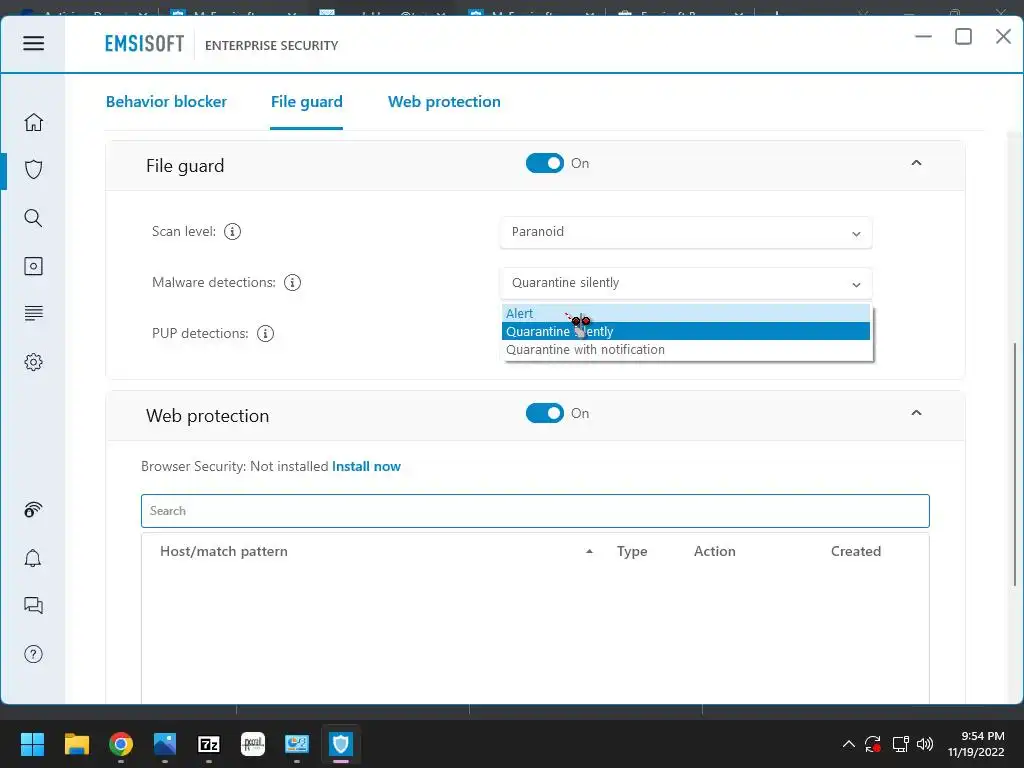Switch to Behavior blocker tab
This screenshot has height=768, width=1024.
pos(167,102)
